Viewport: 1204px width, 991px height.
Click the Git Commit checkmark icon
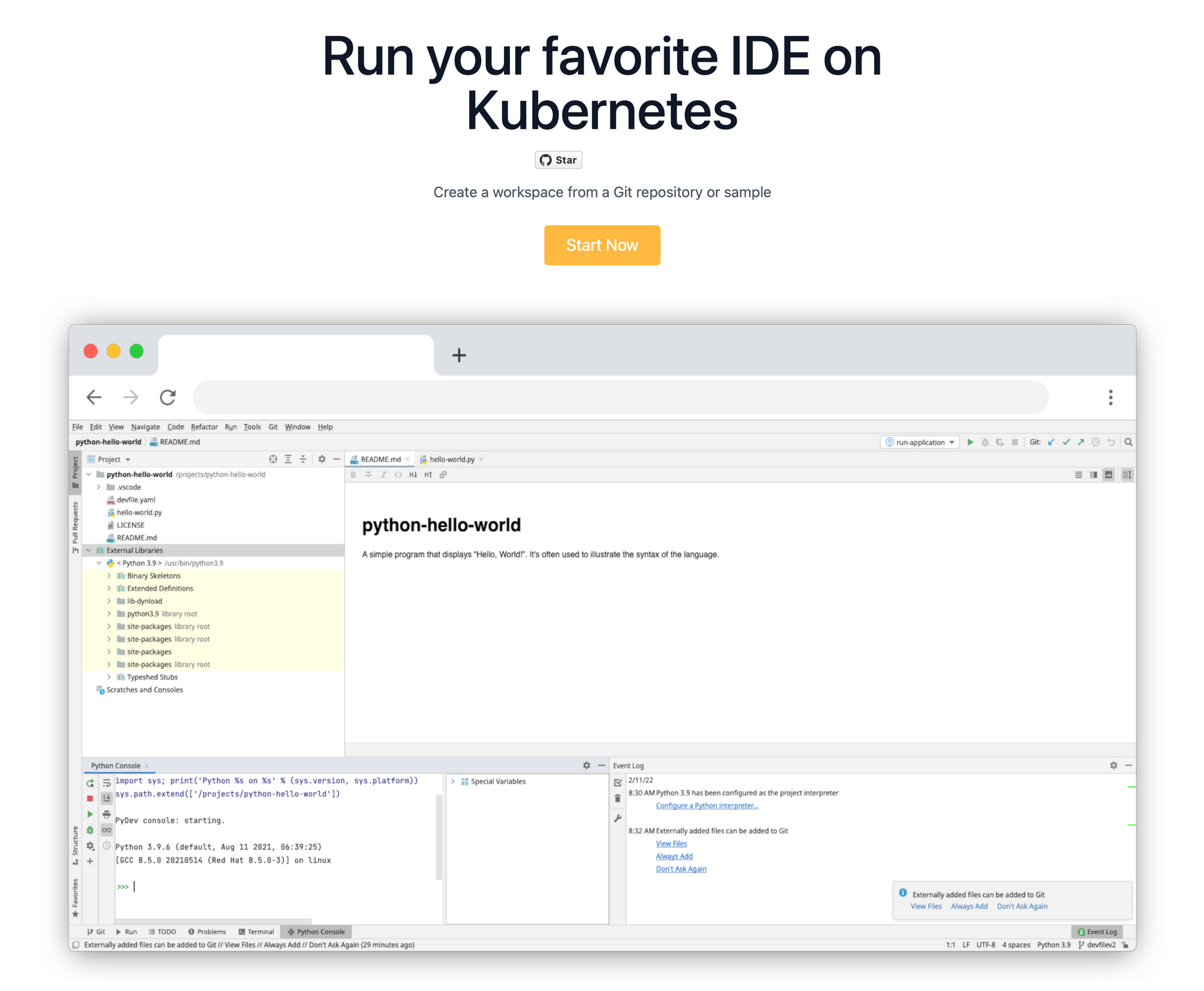tap(1066, 443)
